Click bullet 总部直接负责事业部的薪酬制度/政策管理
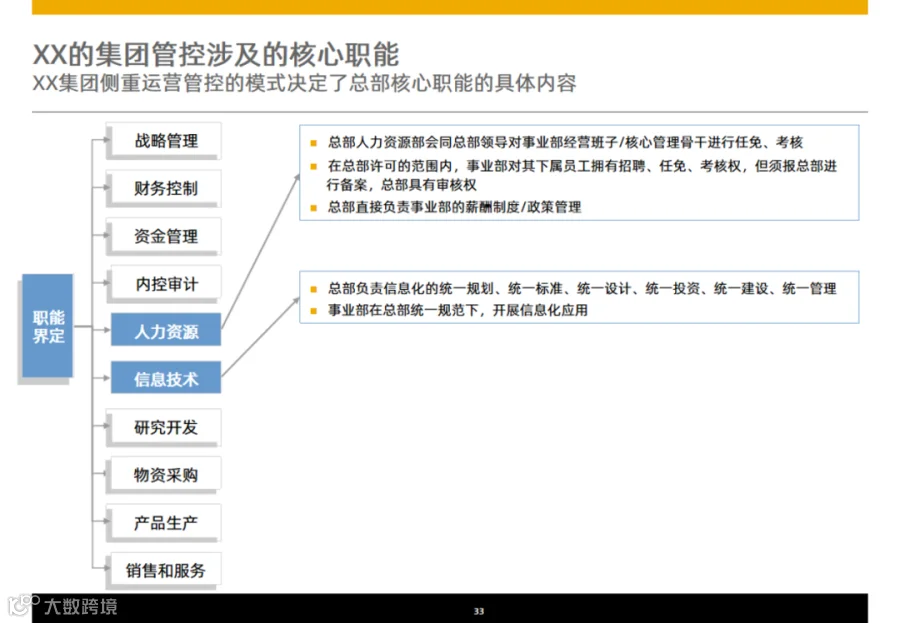The image size is (900, 623). point(454,207)
